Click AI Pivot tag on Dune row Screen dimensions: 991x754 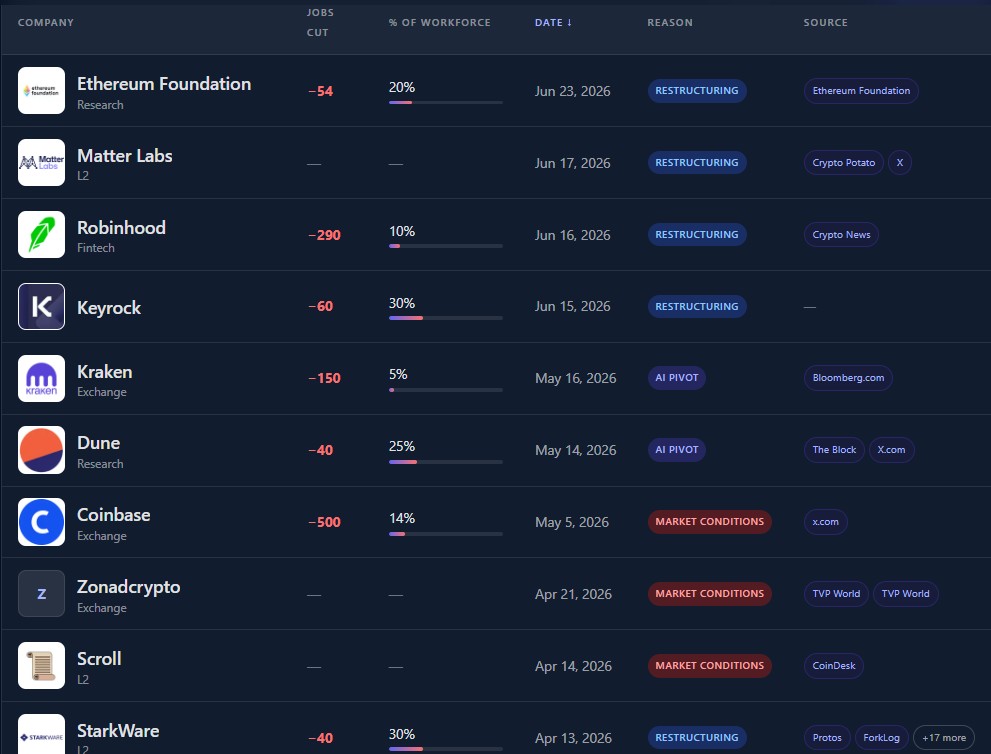676,450
